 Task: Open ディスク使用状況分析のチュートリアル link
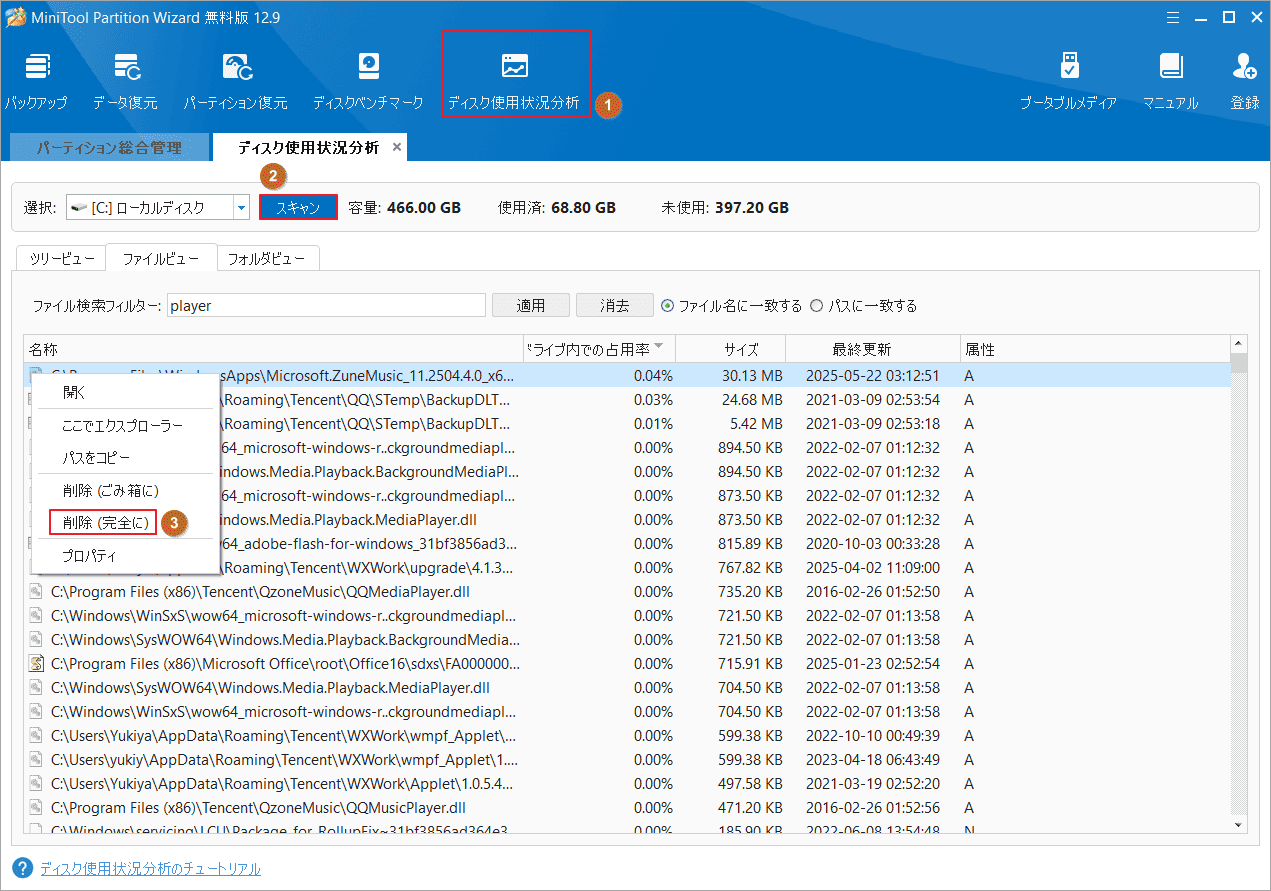[x=150, y=869]
